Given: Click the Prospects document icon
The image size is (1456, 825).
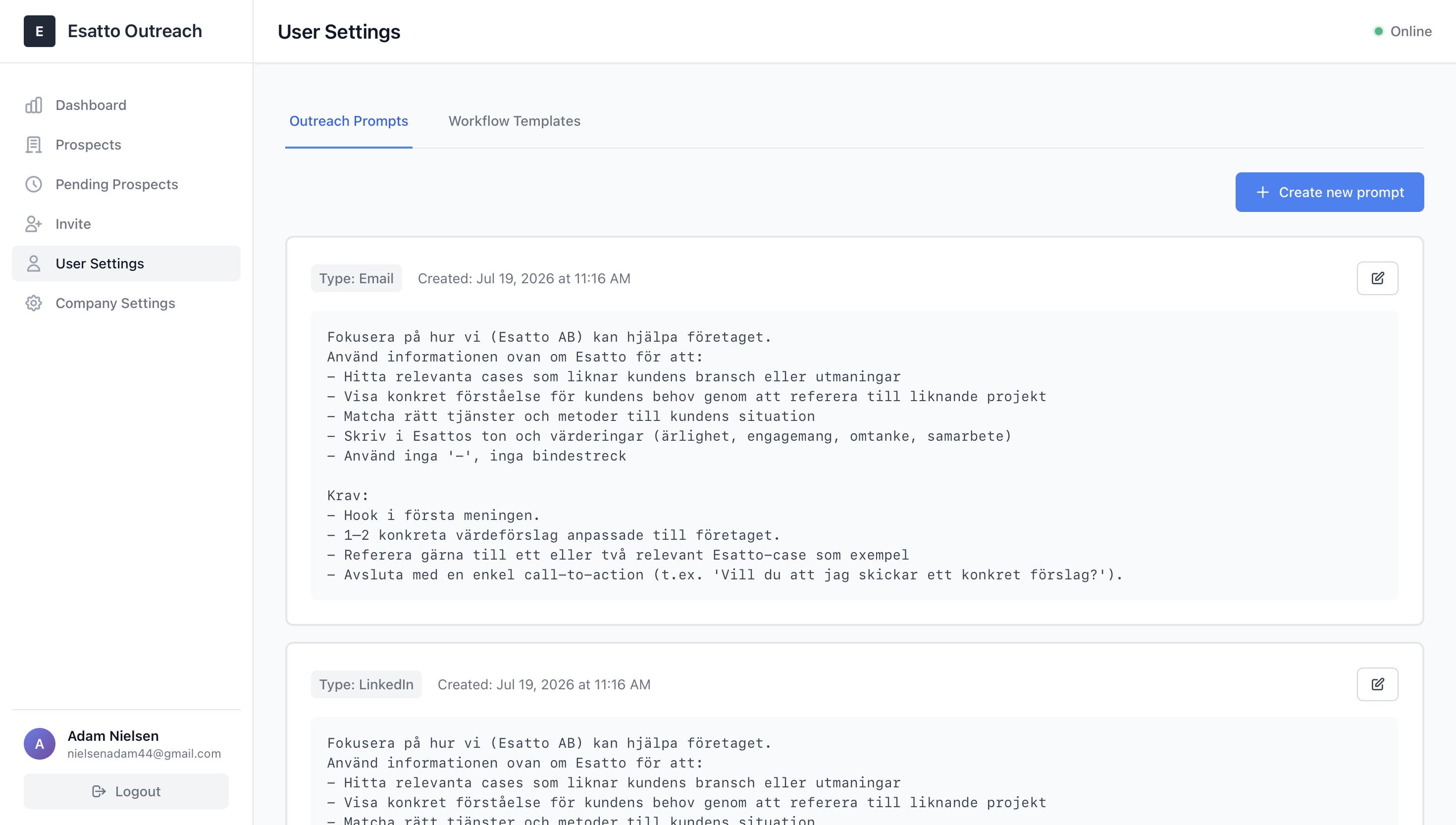Looking at the screenshot, I should coord(33,145).
